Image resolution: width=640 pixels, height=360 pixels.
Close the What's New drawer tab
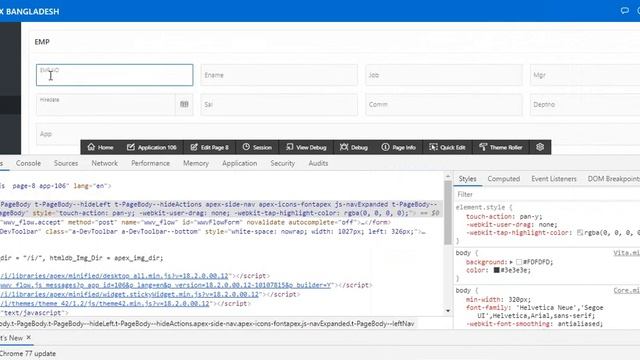[29, 338]
